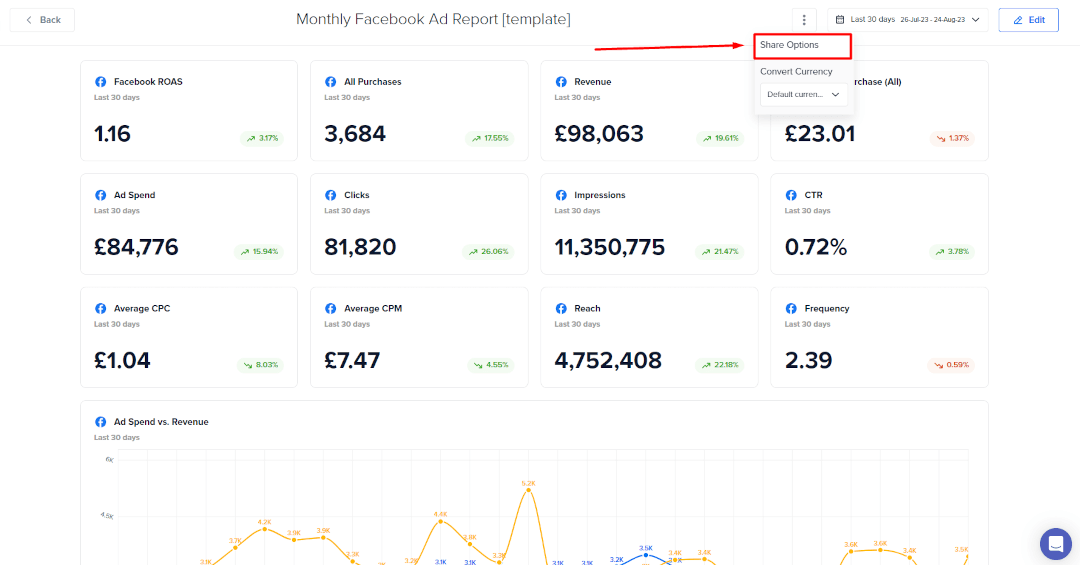Click Facebook icon on Average CPM card
This screenshot has height=565, width=1080.
(x=331, y=309)
